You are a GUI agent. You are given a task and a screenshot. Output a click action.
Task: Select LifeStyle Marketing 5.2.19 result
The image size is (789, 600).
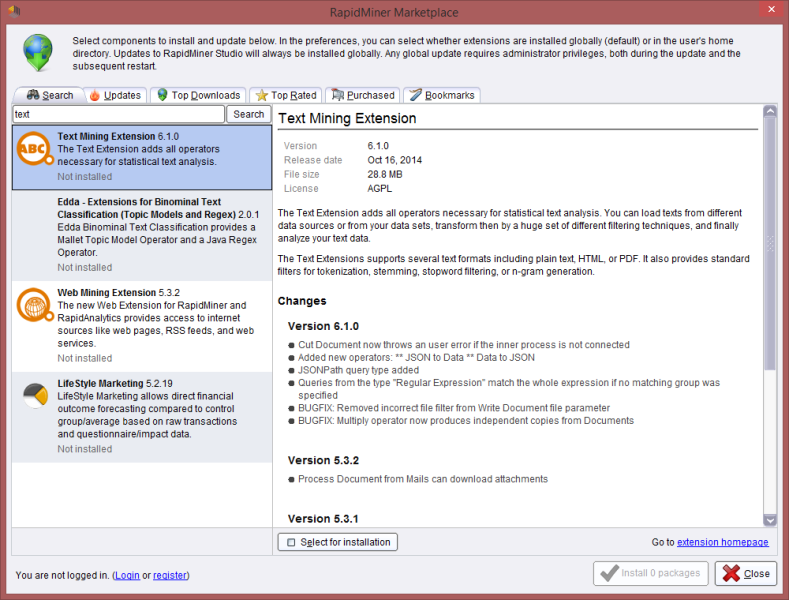[142, 417]
